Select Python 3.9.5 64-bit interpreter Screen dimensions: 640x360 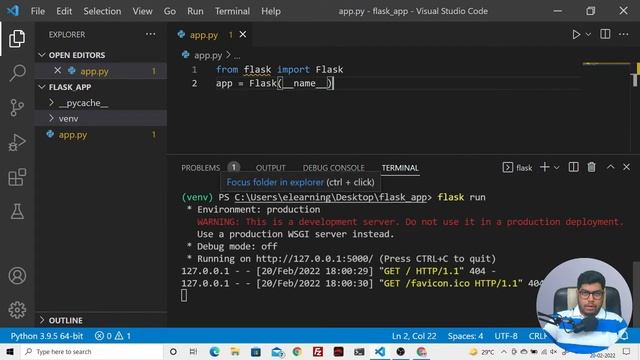pos(47,336)
